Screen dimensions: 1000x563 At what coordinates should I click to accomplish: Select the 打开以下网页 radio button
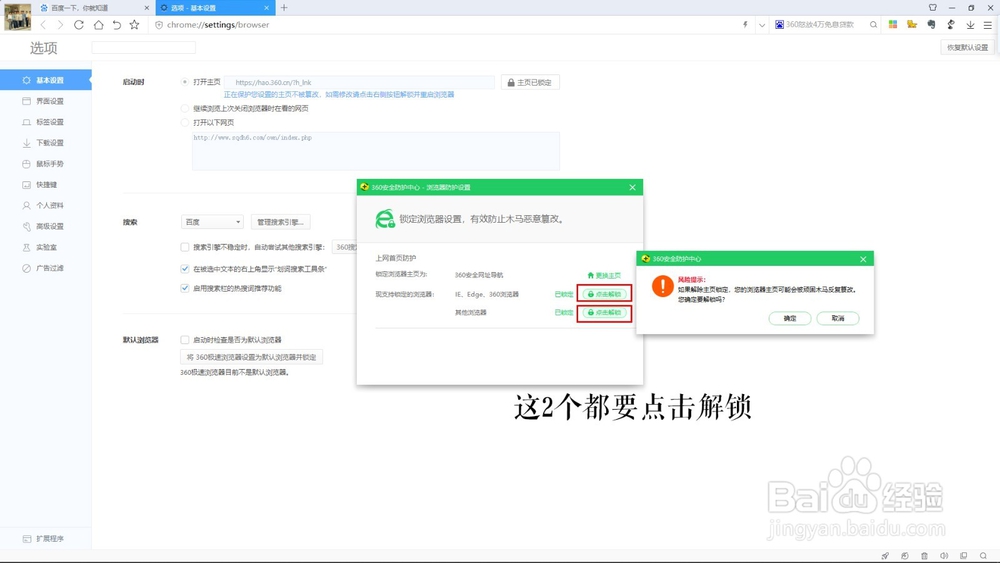[184, 122]
